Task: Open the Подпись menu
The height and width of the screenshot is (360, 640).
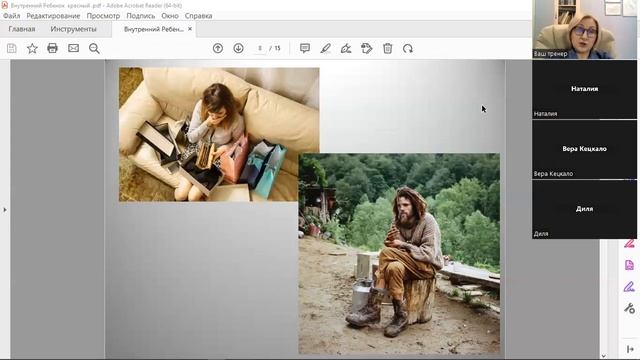Action: click(140, 16)
